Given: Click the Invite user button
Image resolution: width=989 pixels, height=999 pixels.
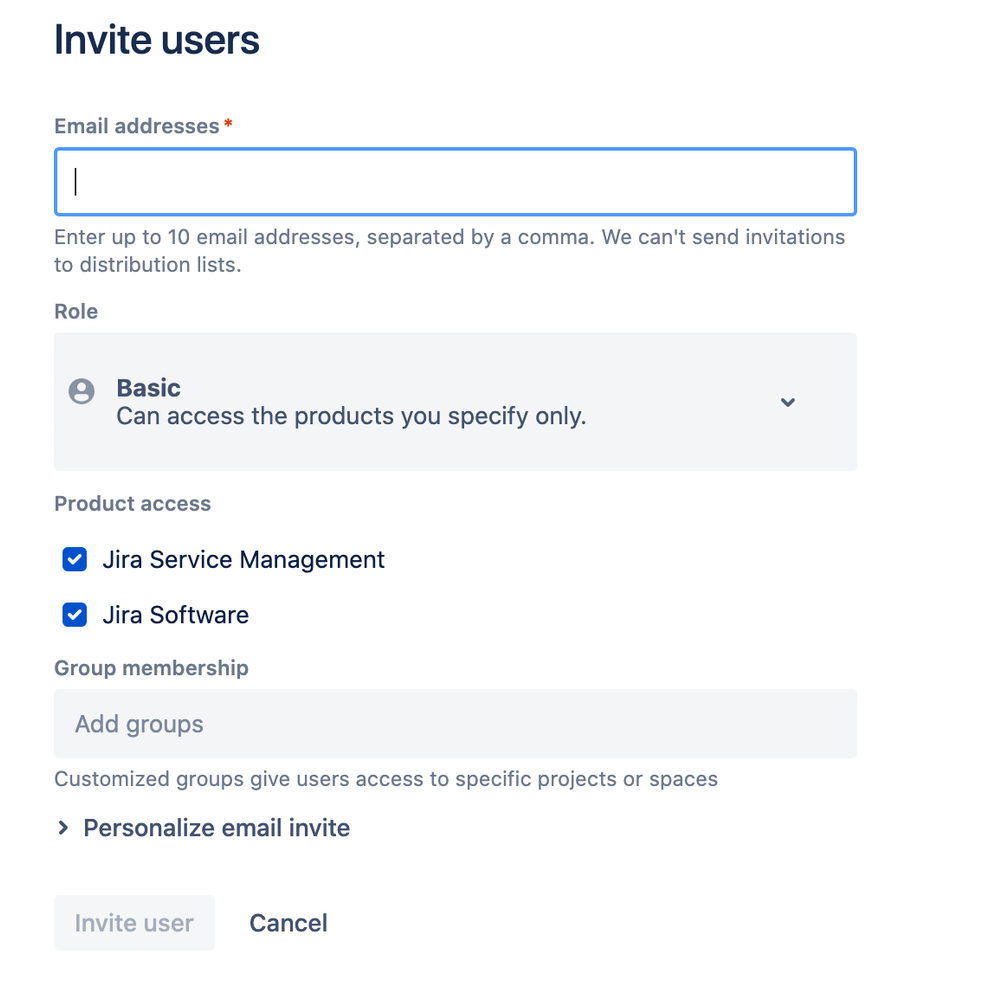Looking at the screenshot, I should click(x=134, y=923).
